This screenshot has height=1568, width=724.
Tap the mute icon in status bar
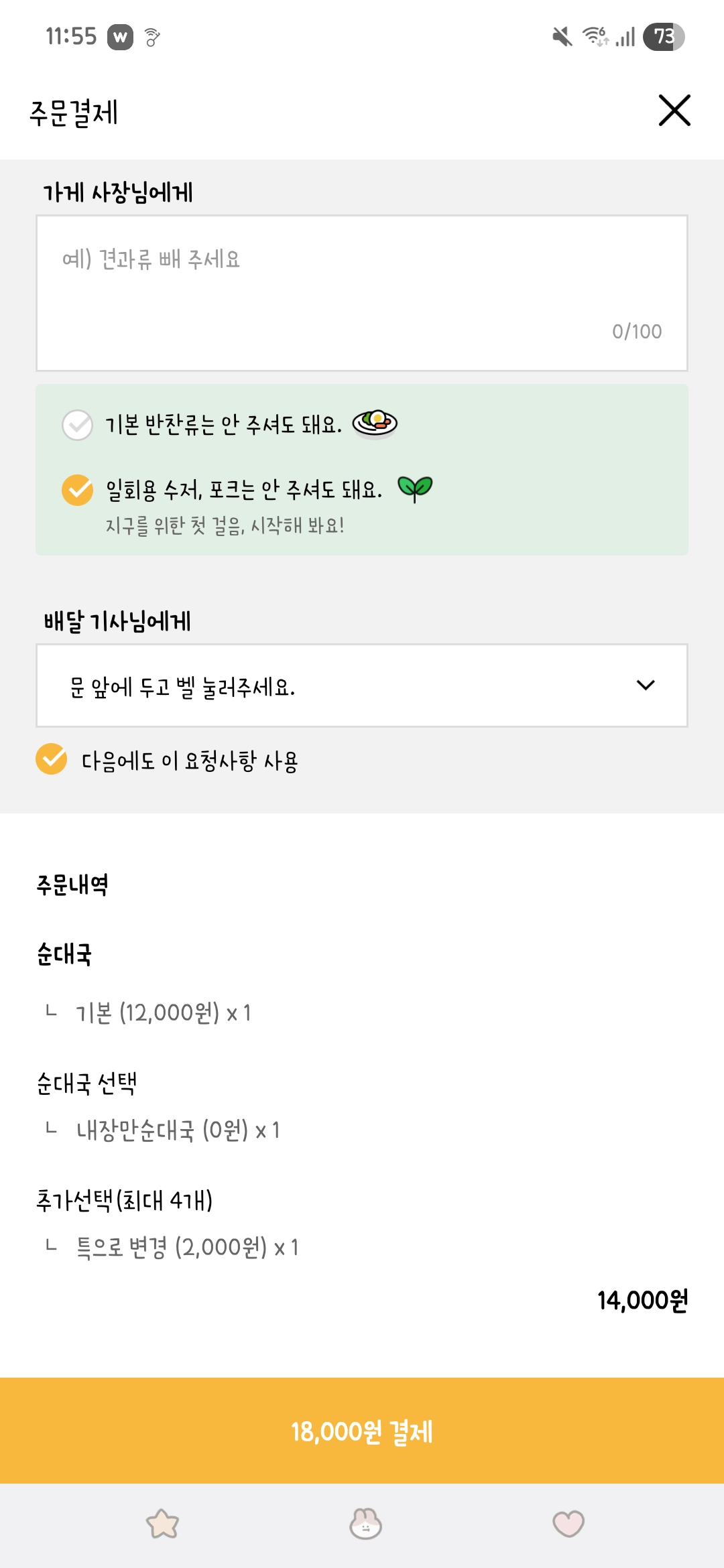click(562, 37)
